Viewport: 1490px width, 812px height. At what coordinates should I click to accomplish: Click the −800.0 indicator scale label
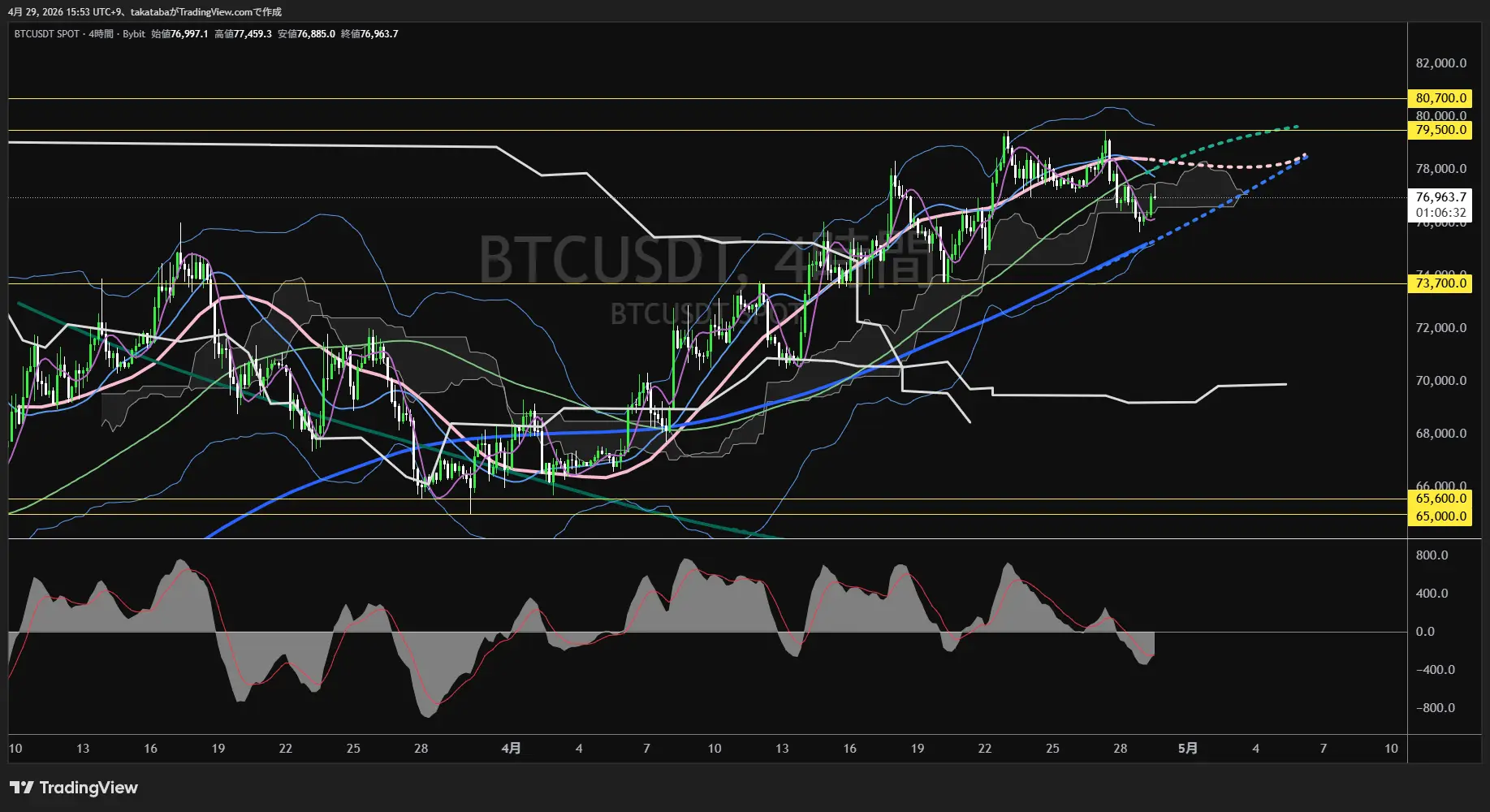[x=1435, y=708]
